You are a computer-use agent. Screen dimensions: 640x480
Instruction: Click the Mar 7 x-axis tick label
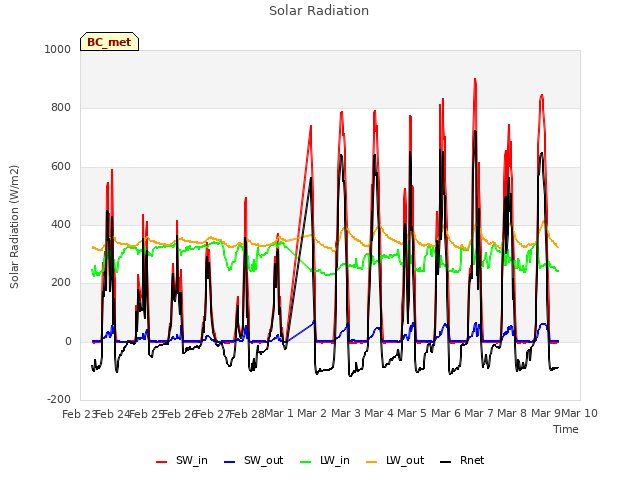pyautogui.click(x=479, y=413)
